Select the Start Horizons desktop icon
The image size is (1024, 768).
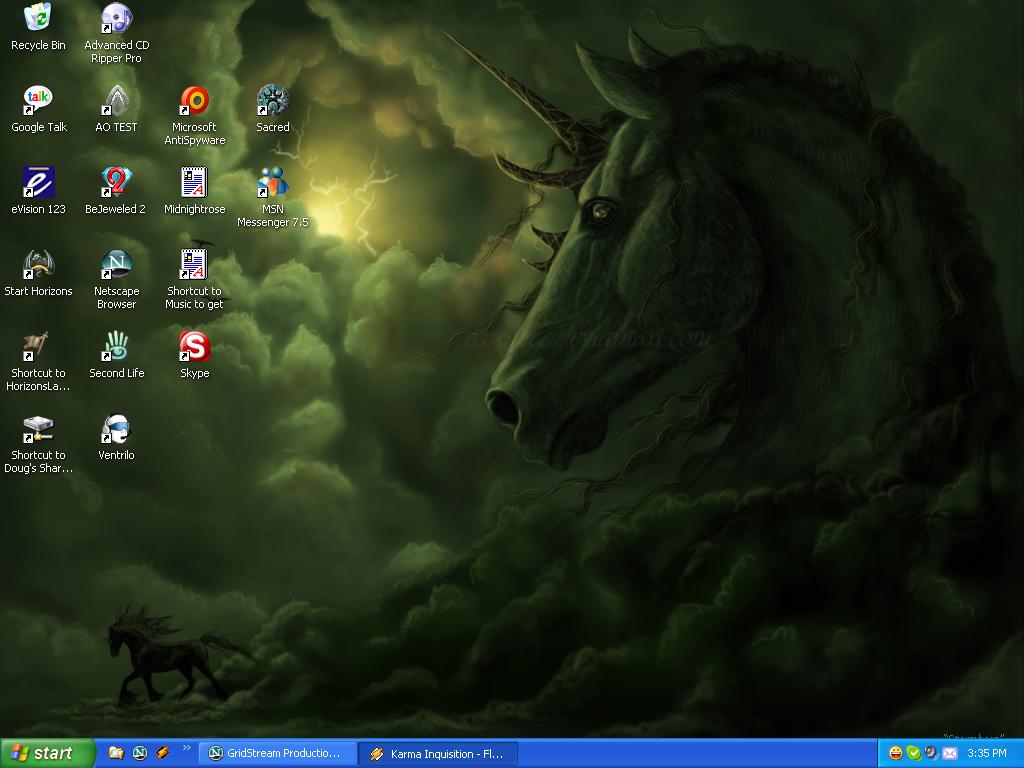(x=38, y=265)
